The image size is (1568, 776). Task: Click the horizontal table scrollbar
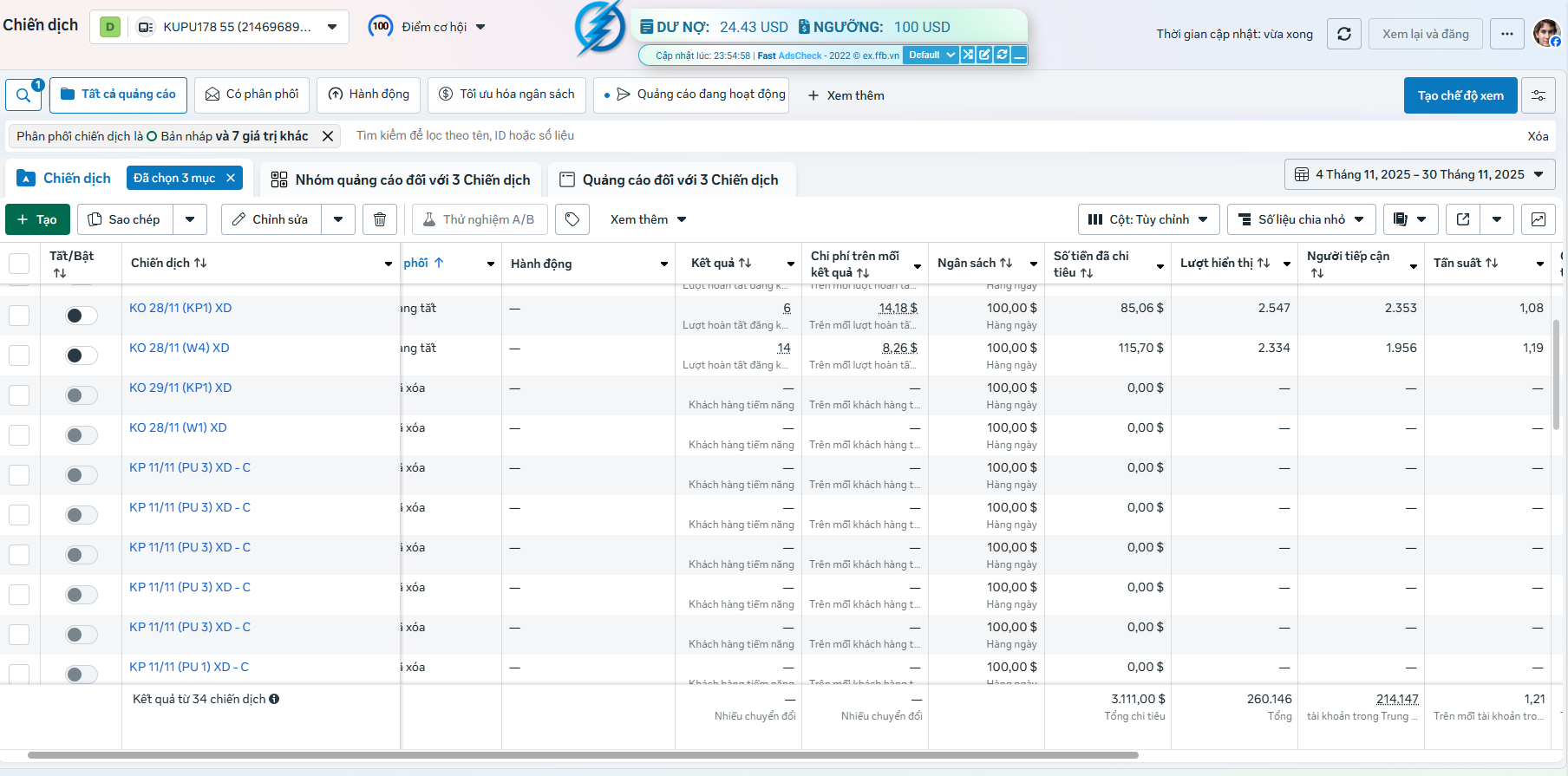(x=583, y=755)
